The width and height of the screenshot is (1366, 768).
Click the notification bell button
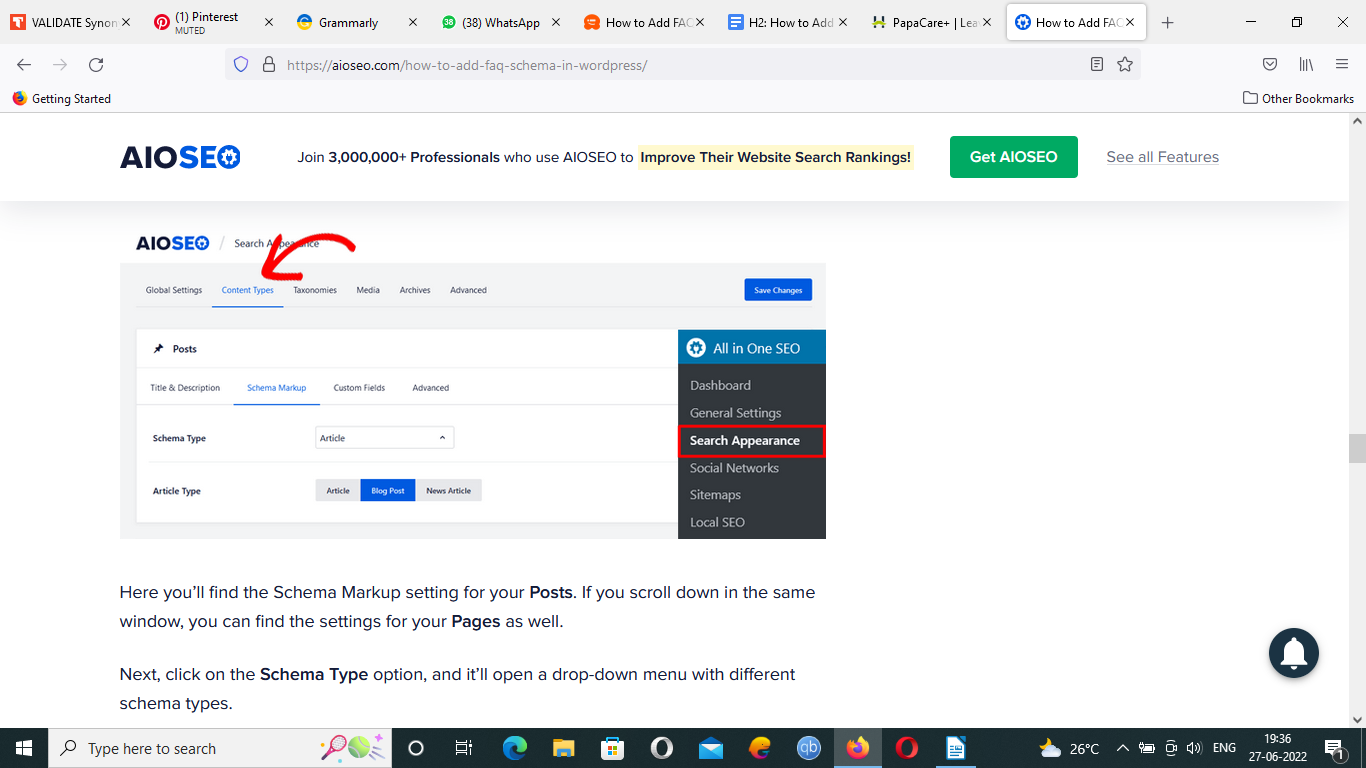point(1294,653)
